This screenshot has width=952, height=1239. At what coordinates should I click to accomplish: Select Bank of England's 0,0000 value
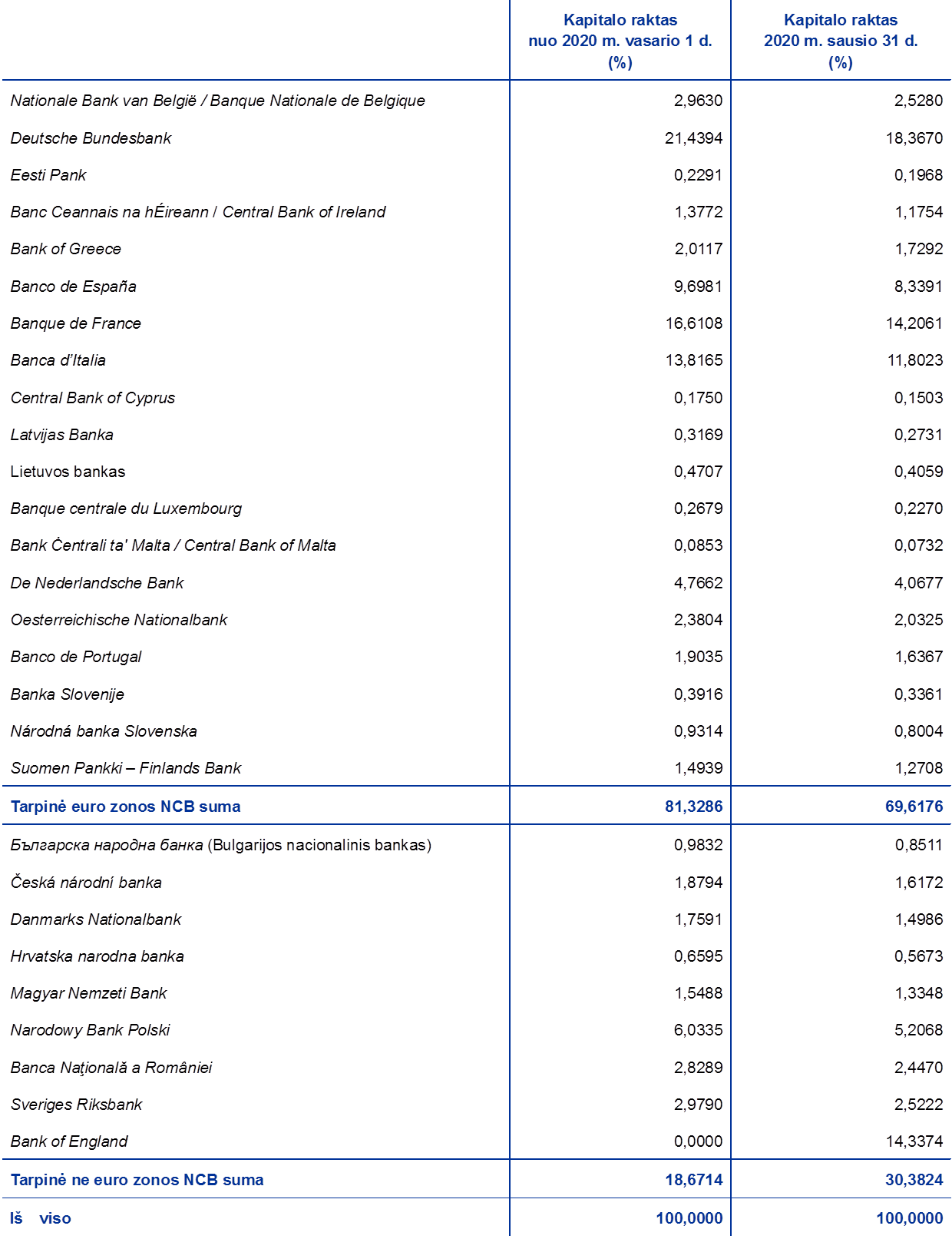point(698,1141)
